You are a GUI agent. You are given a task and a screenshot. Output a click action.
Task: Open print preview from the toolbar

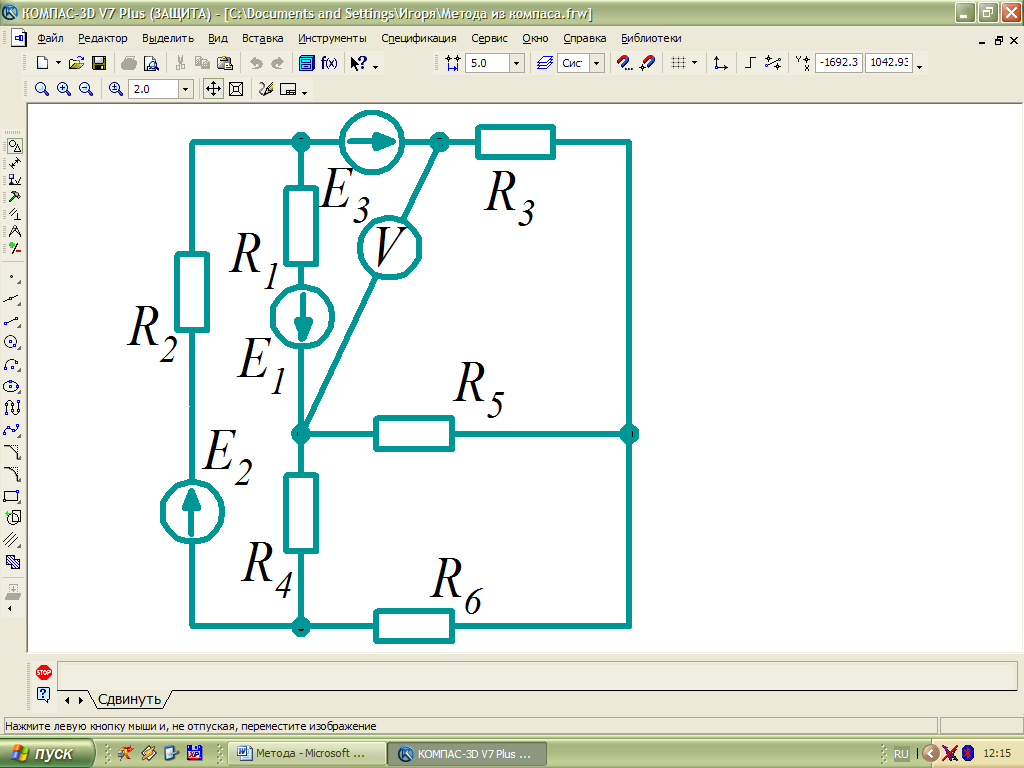[x=151, y=63]
